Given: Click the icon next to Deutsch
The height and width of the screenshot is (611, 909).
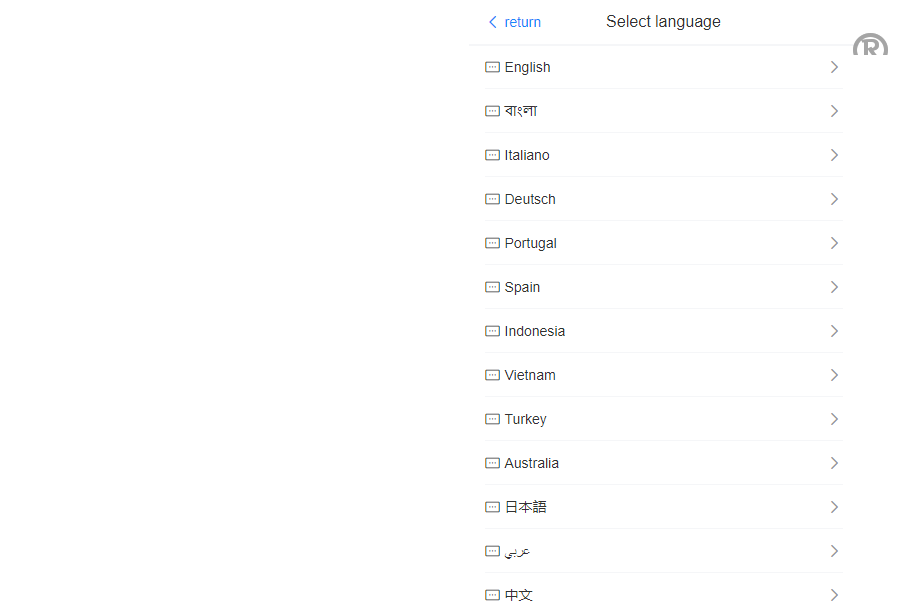Looking at the screenshot, I should pyautogui.click(x=492, y=199).
